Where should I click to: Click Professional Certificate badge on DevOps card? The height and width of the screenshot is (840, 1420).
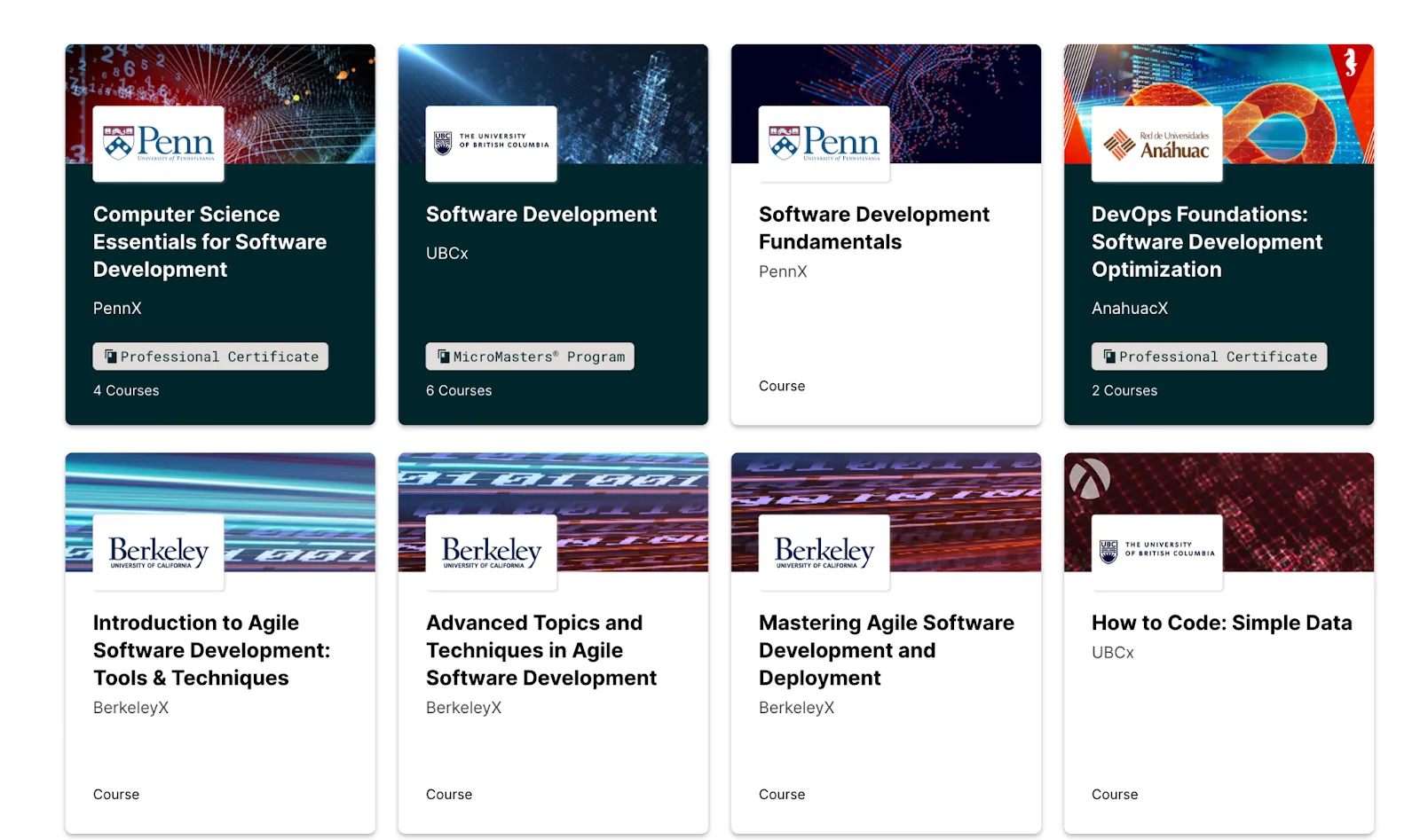coord(1209,357)
